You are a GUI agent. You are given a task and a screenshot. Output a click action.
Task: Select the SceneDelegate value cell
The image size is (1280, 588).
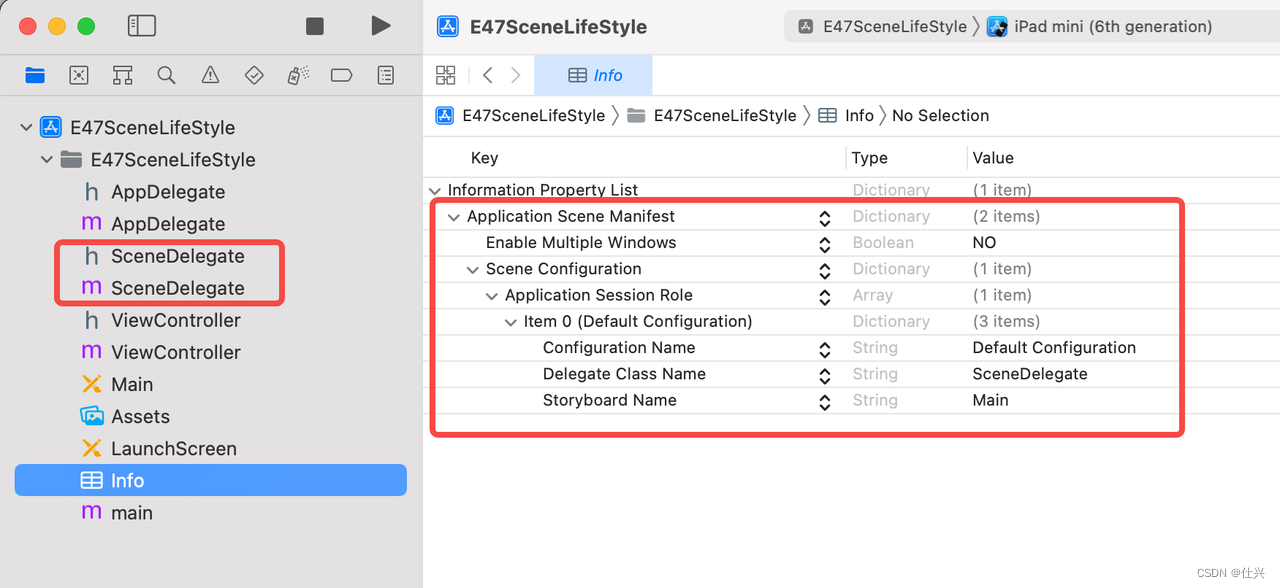(x=1030, y=374)
